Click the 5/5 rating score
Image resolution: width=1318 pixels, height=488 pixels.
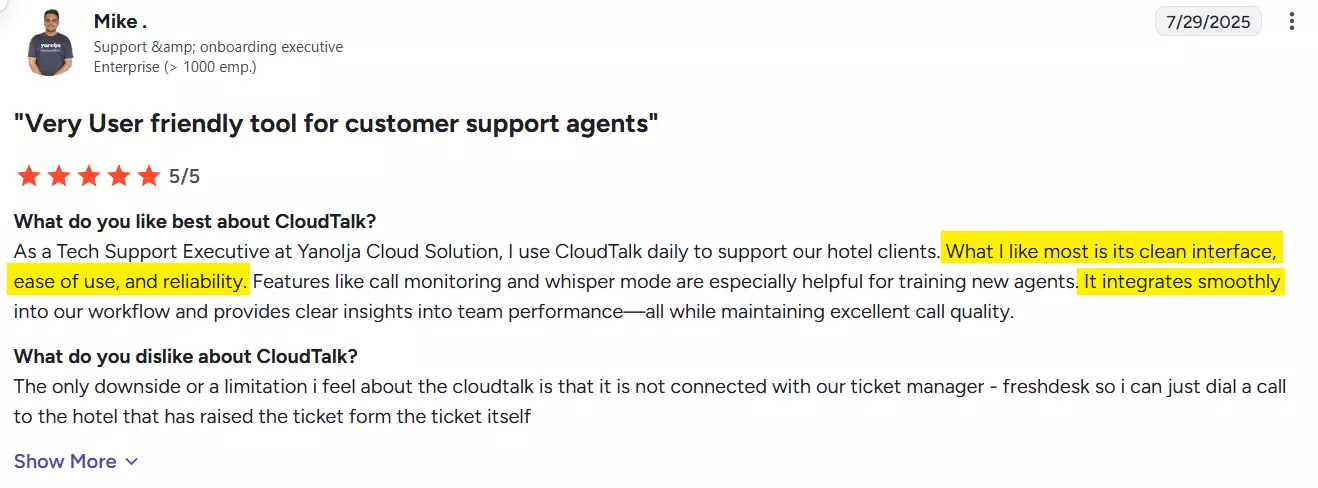(184, 177)
